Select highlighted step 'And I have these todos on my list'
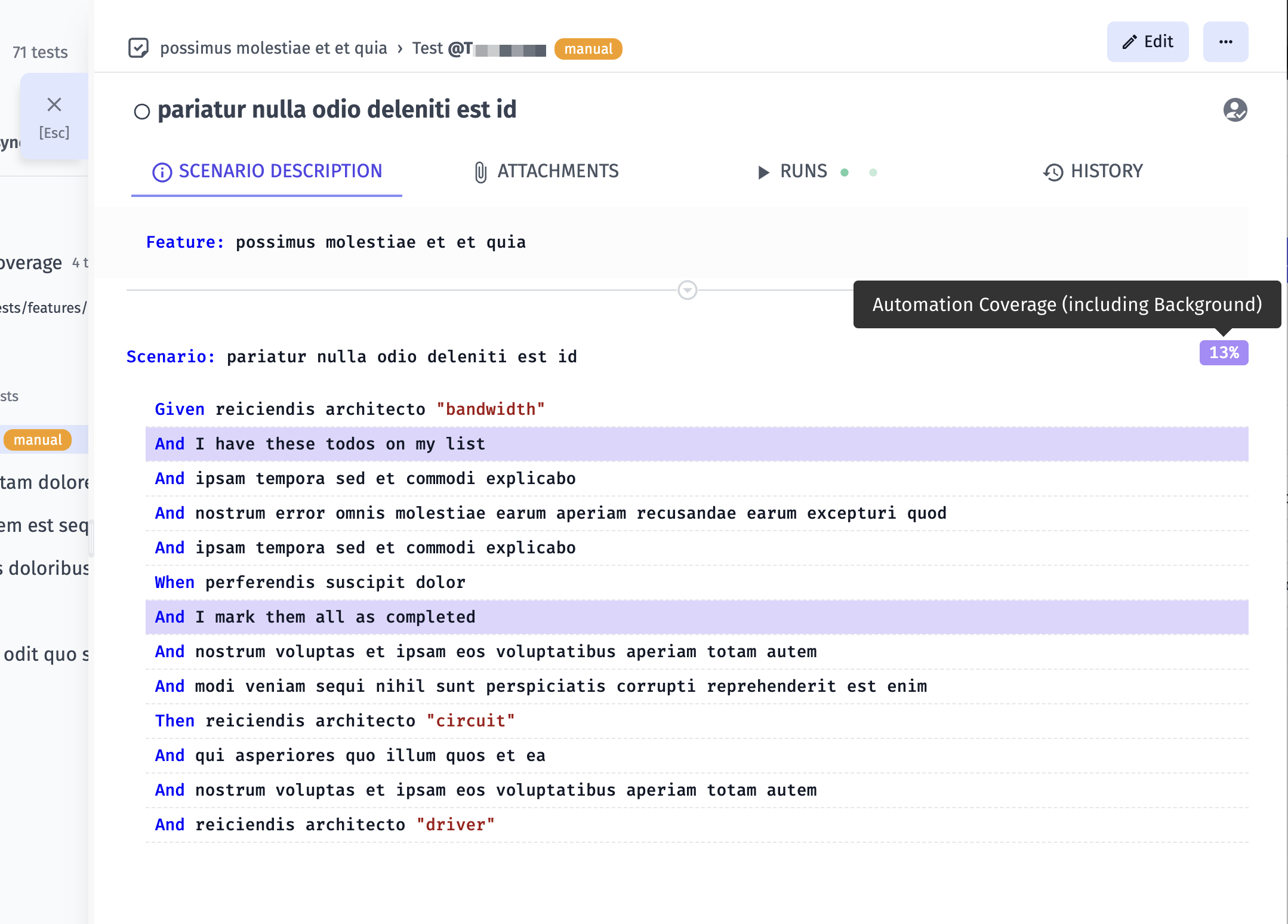The image size is (1288, 924). point(697,444)
